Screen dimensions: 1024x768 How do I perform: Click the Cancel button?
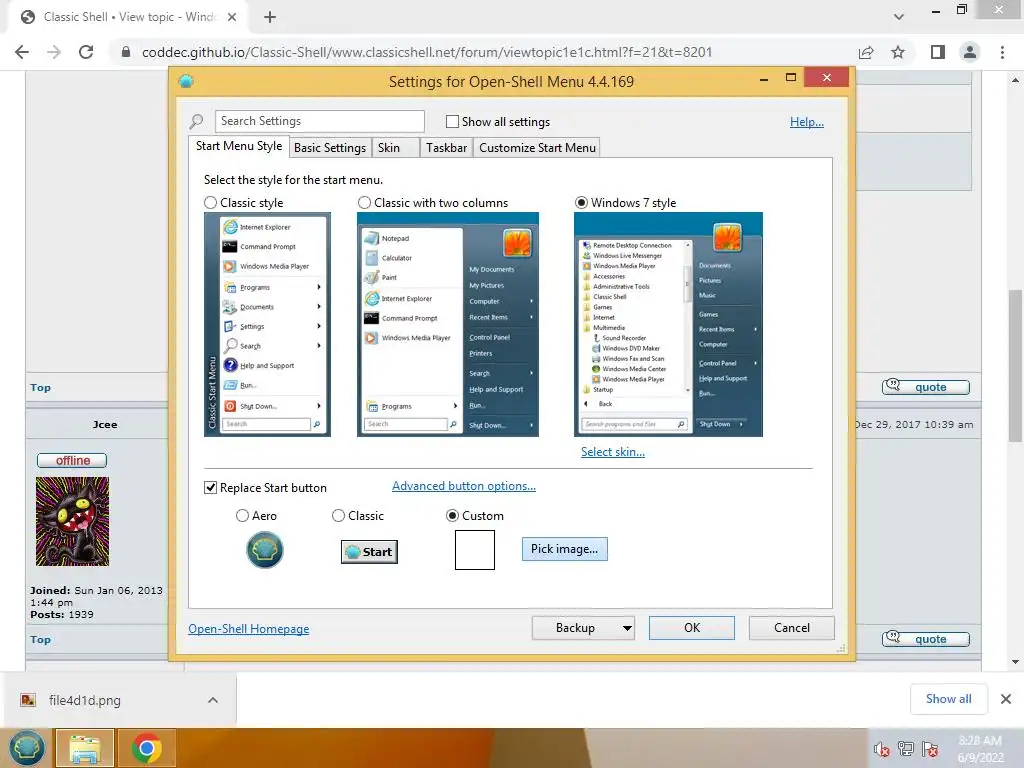coord(792,628)
